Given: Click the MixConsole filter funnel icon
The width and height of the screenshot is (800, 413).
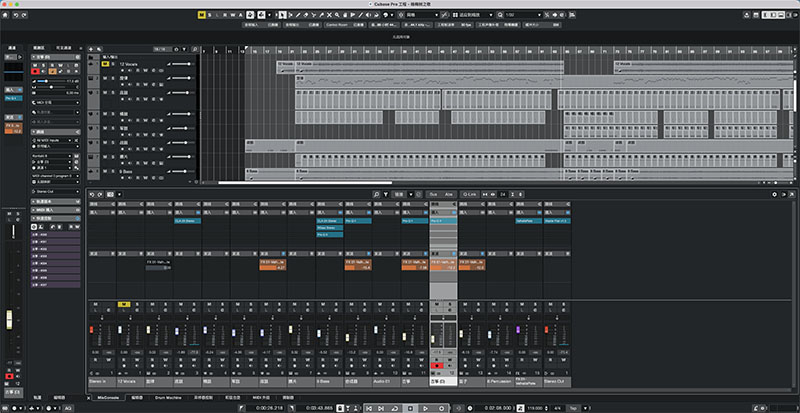Looking at the screenshot, I should 386,194.
